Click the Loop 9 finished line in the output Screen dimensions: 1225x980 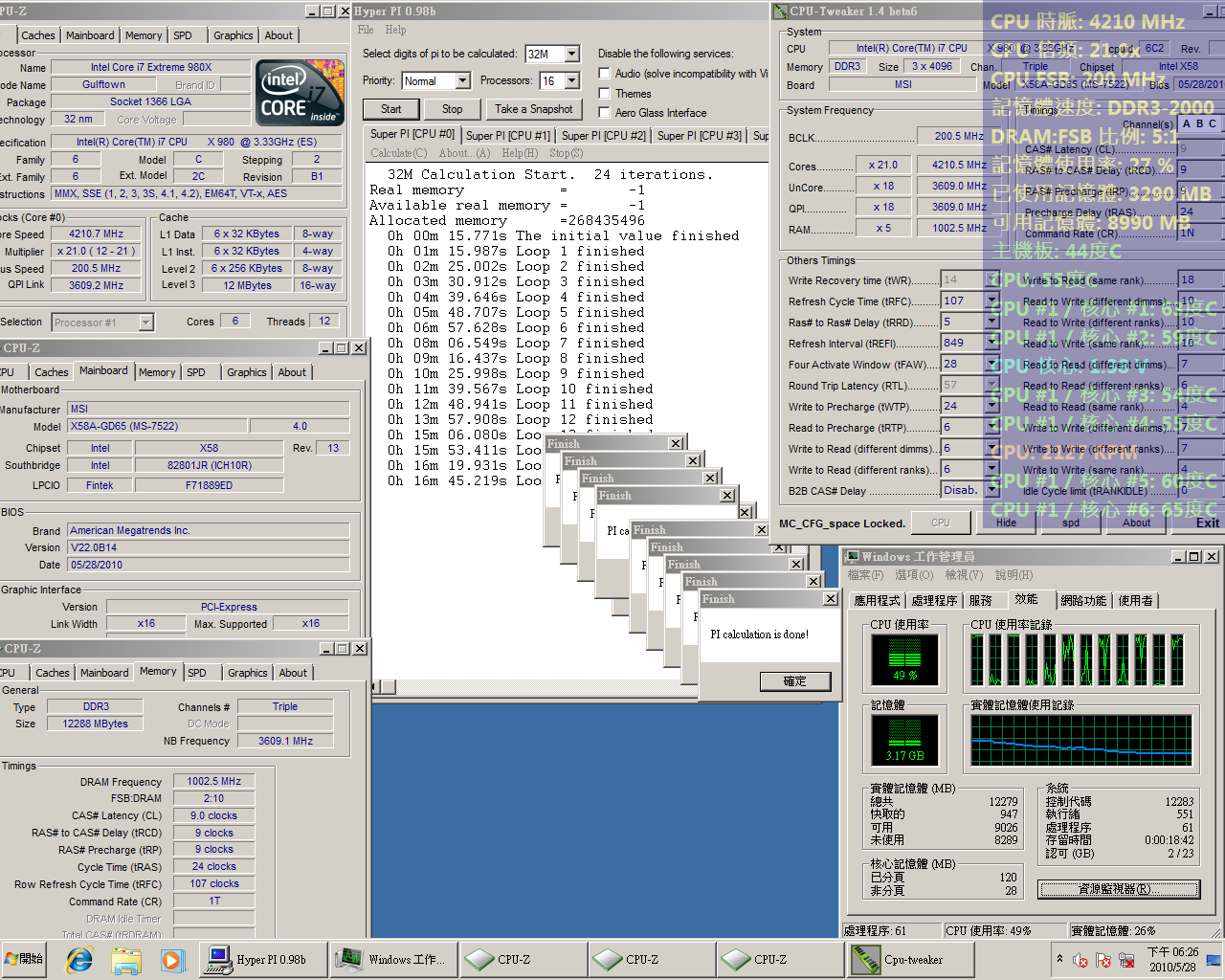[516, 373]
